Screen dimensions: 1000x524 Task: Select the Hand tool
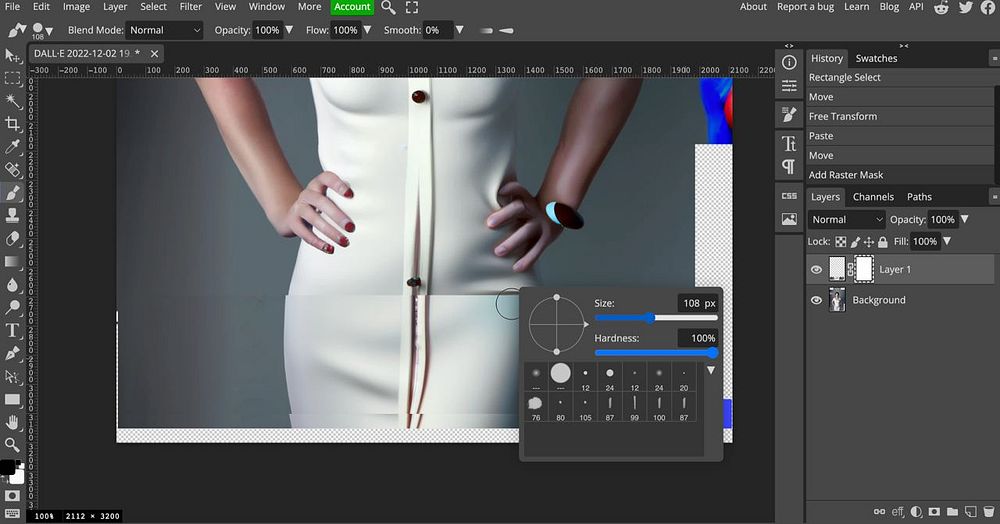(x=13, y=422)
